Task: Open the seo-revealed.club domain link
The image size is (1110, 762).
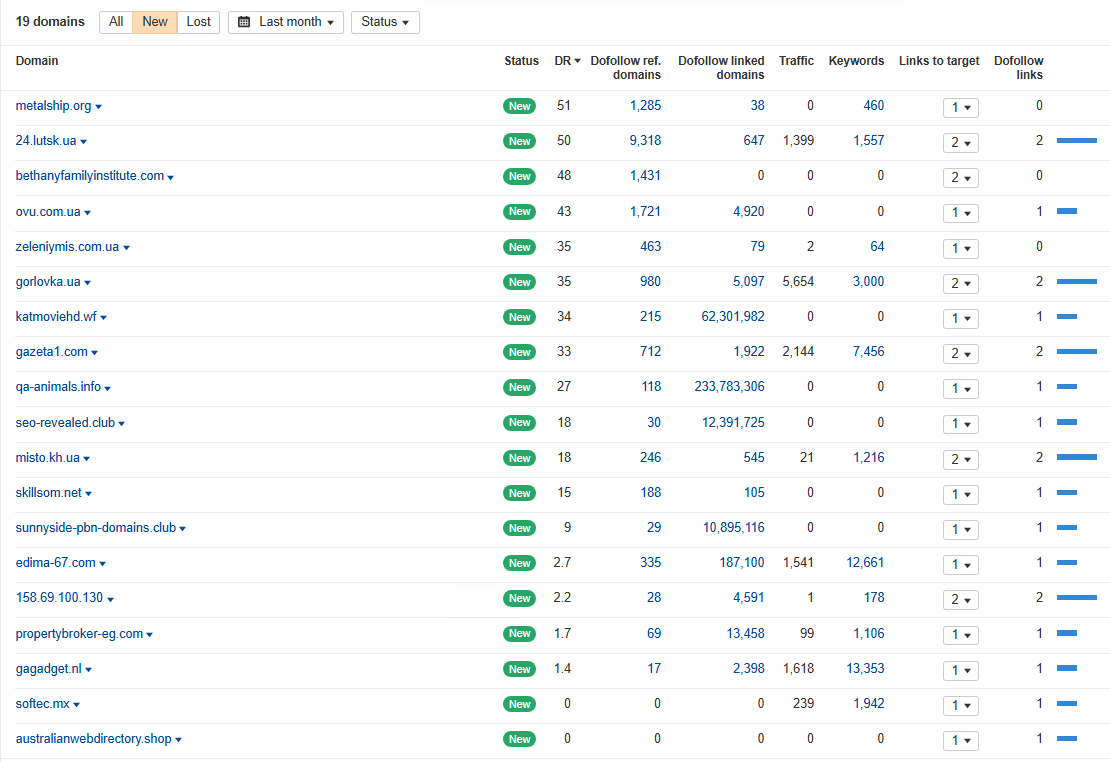Action: [65, 422]
